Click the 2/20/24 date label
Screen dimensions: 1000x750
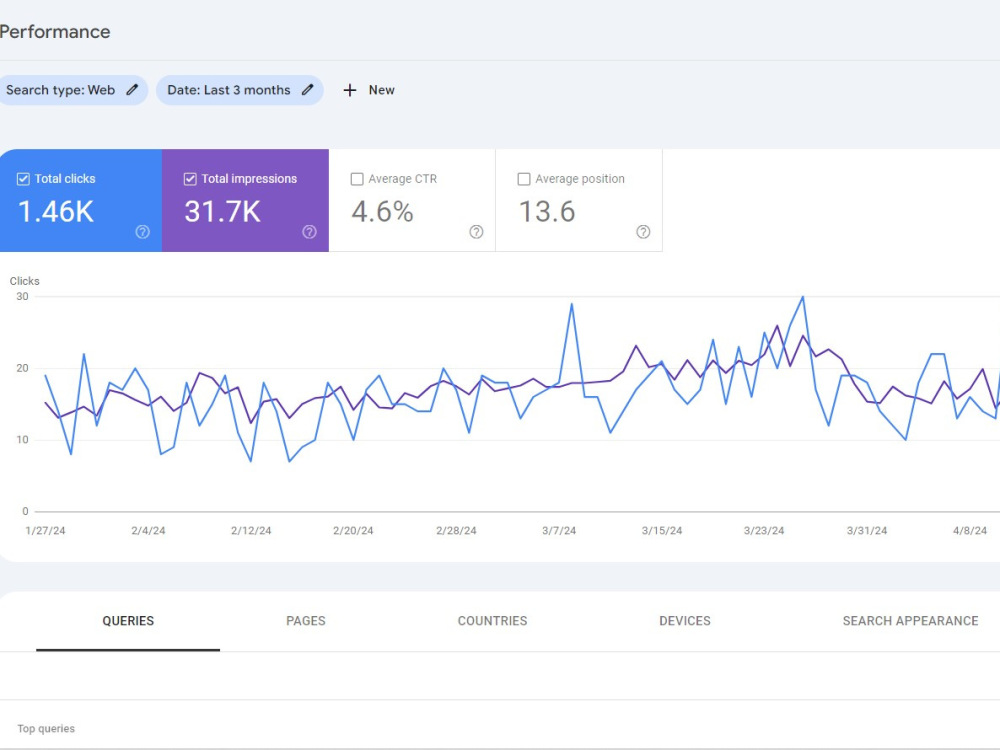click(353, 531)
